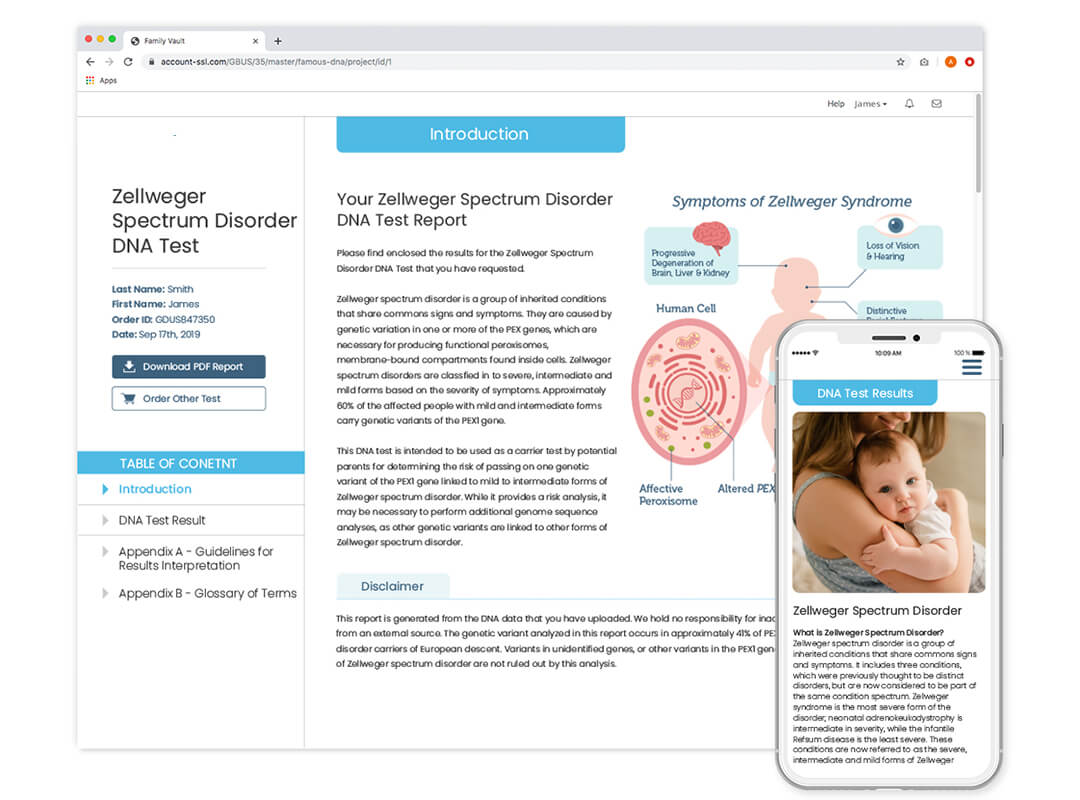The image size is (1080, 800).
Task: Click the TABLE OF CONETNT header bar
Action: (x=191, y=463)
